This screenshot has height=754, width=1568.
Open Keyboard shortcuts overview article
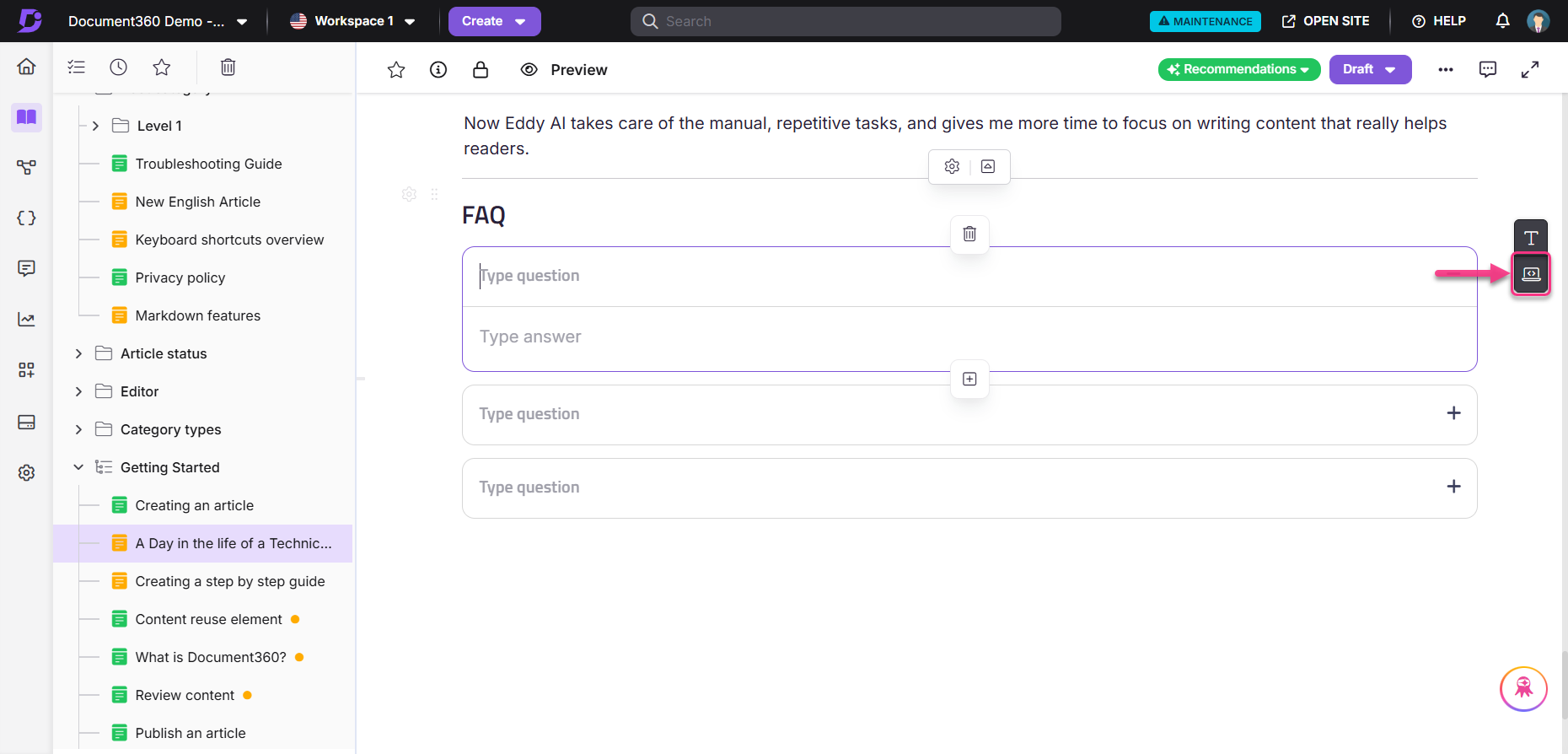229,240
